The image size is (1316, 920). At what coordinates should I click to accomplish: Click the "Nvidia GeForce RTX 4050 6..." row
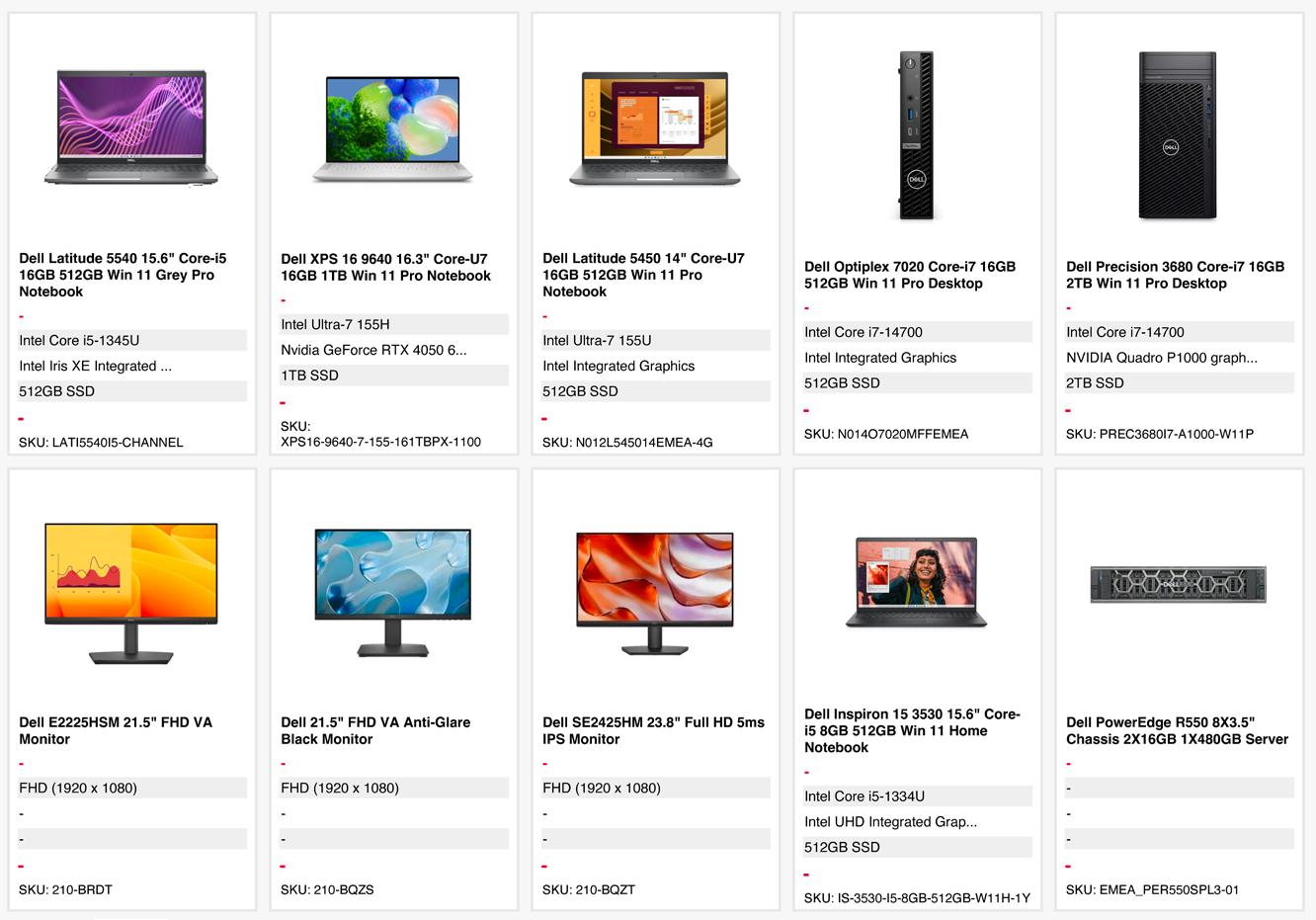pos(394,350)
